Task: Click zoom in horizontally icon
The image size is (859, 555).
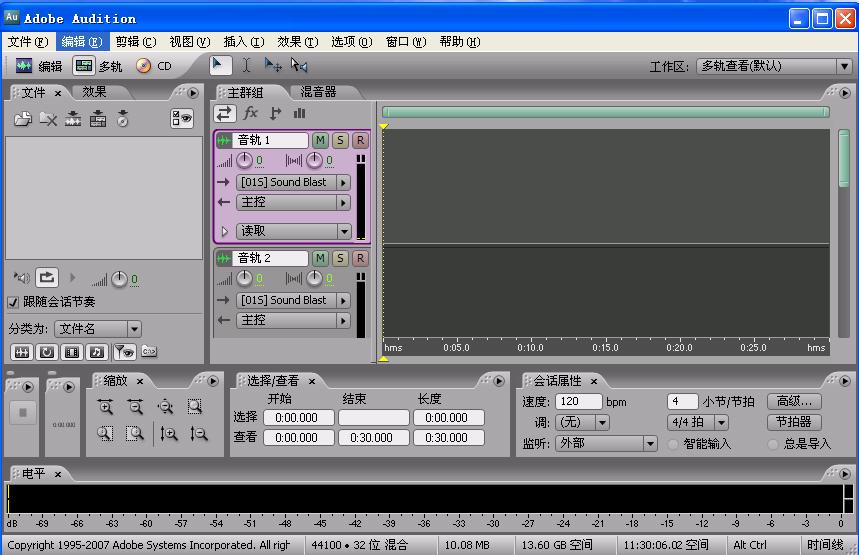Action: [x=105, y=406]
